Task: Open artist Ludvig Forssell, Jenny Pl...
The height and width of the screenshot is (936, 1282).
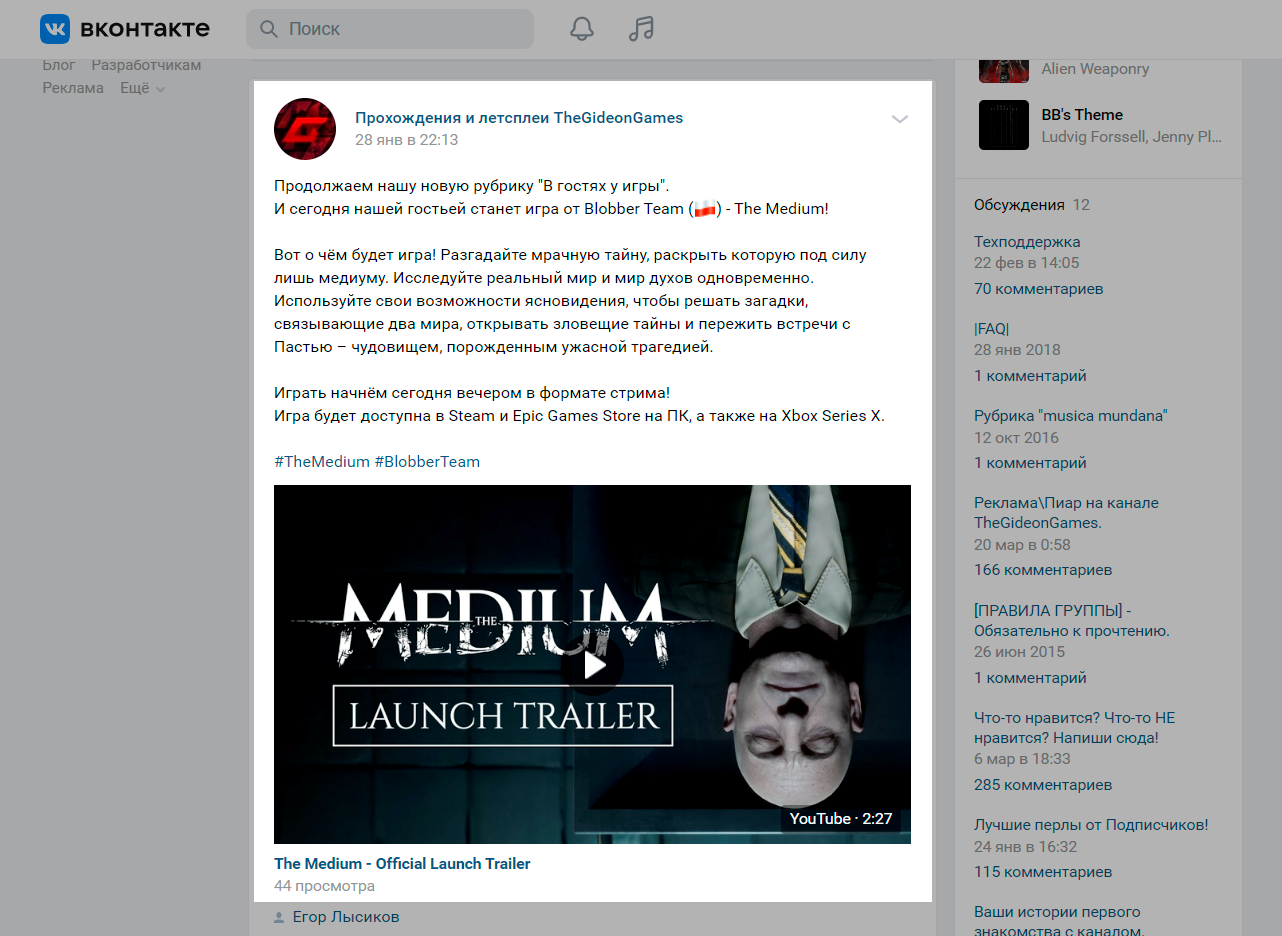Action: (1131, 137)
